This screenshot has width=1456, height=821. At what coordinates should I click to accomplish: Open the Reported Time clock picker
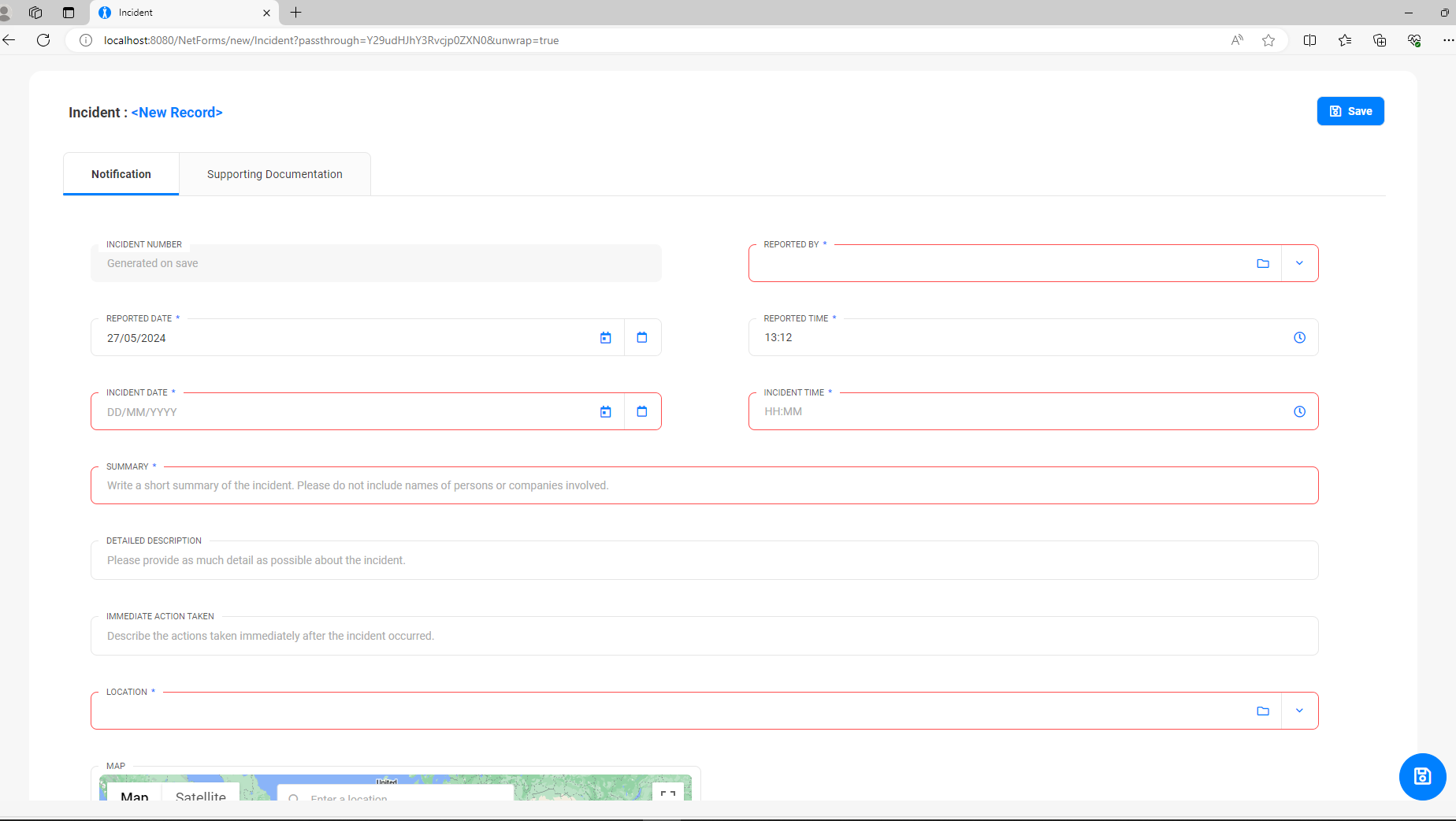click(x=1299, y=337)
